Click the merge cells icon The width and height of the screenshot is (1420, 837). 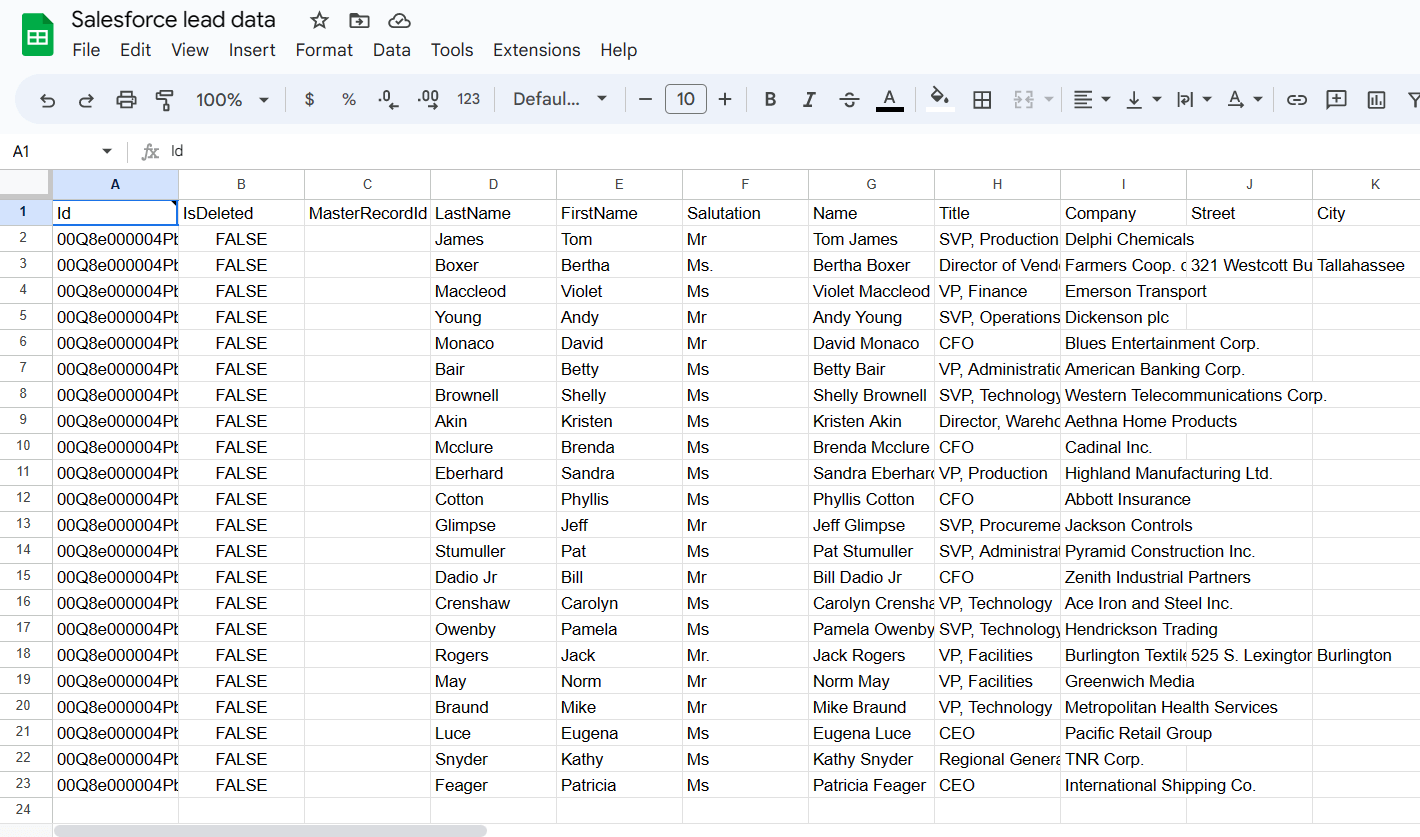[x=1023, y=99]
